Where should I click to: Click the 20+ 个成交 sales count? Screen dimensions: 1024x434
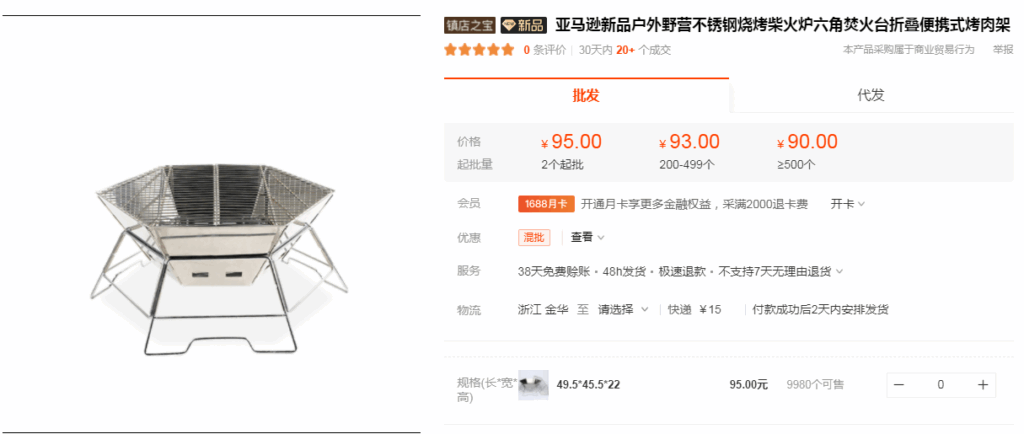pos(643,50)
